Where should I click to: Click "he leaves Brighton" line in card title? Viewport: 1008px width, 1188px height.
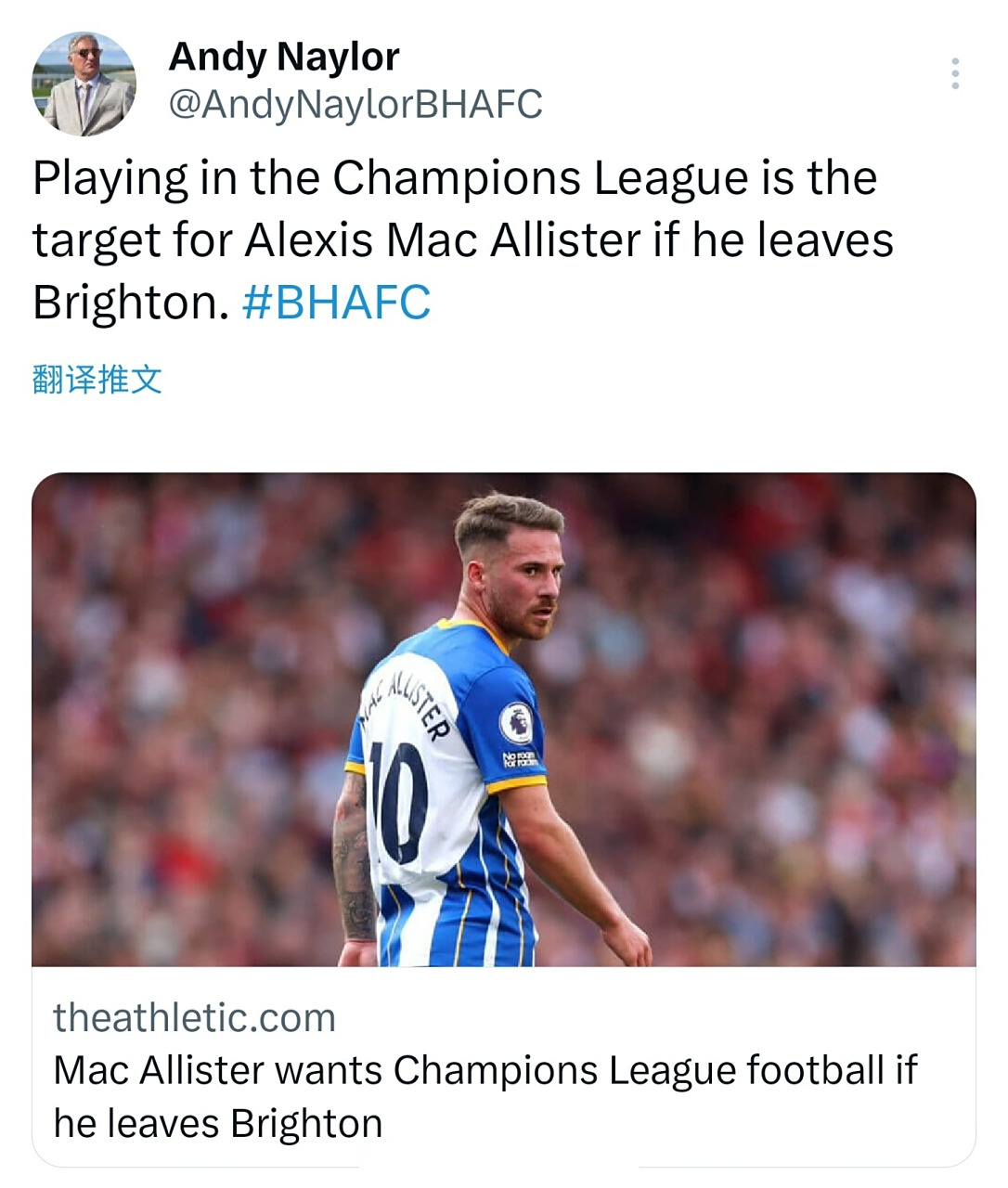click(x=218, y=1124)
